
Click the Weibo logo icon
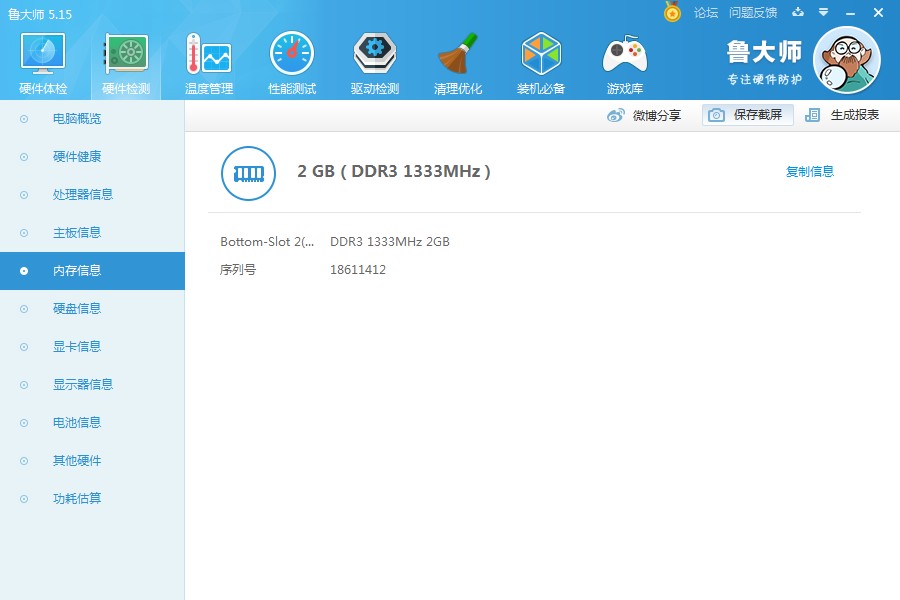point(615,115)
